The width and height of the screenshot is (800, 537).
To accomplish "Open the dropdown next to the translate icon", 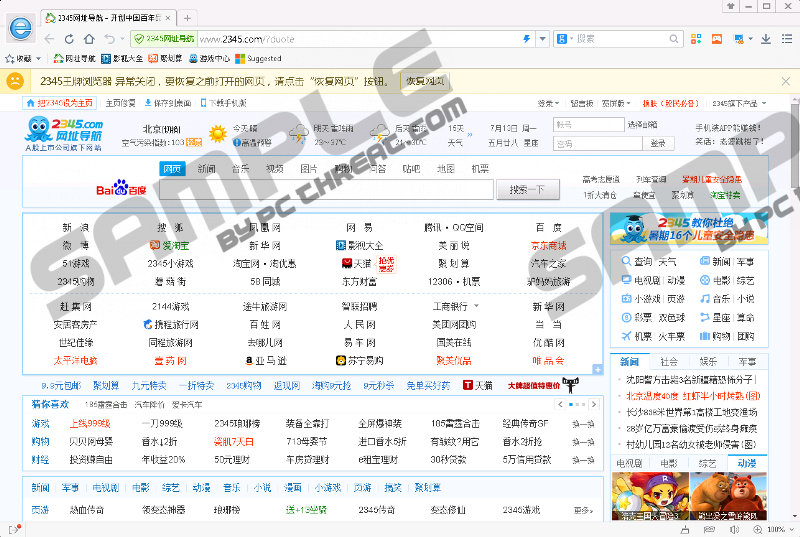I will point(751,39).
